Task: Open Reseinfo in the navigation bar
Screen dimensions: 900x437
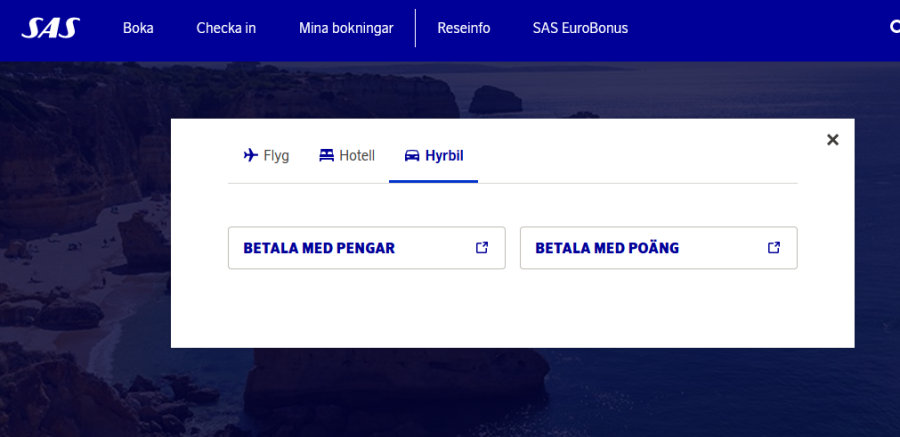Action: coord(464,28)
